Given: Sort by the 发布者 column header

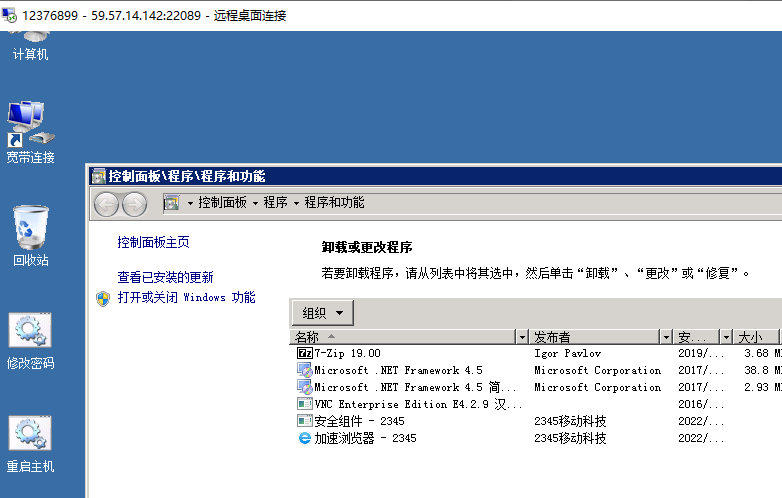Looking at the screenshot, I should [x=595, y=337].
